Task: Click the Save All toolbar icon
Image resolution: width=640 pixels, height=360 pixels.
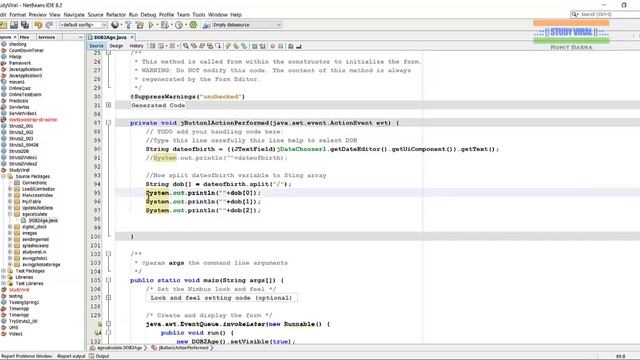Action: (25, 25)
